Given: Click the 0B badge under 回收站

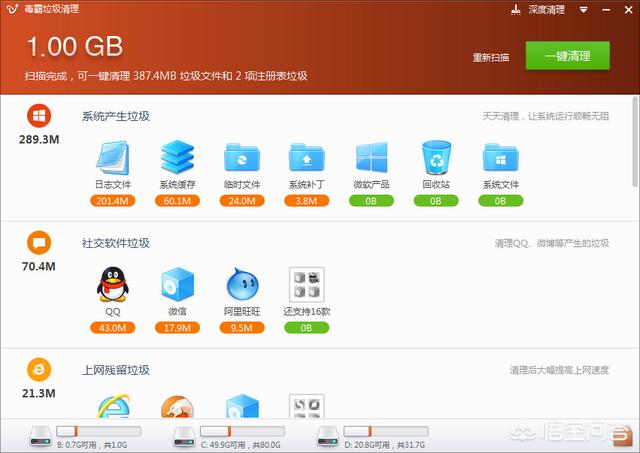Looking at the screenshot, I should tap(436, 201).
